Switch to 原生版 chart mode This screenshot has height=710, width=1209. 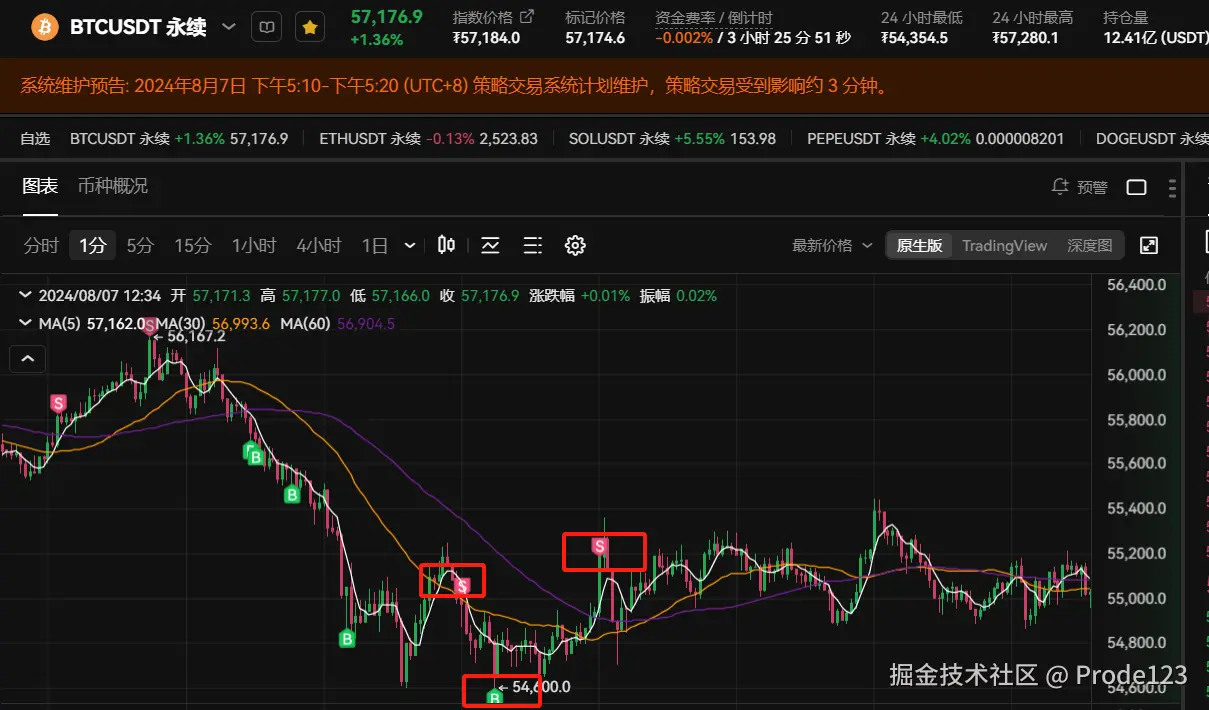point(919,245)
